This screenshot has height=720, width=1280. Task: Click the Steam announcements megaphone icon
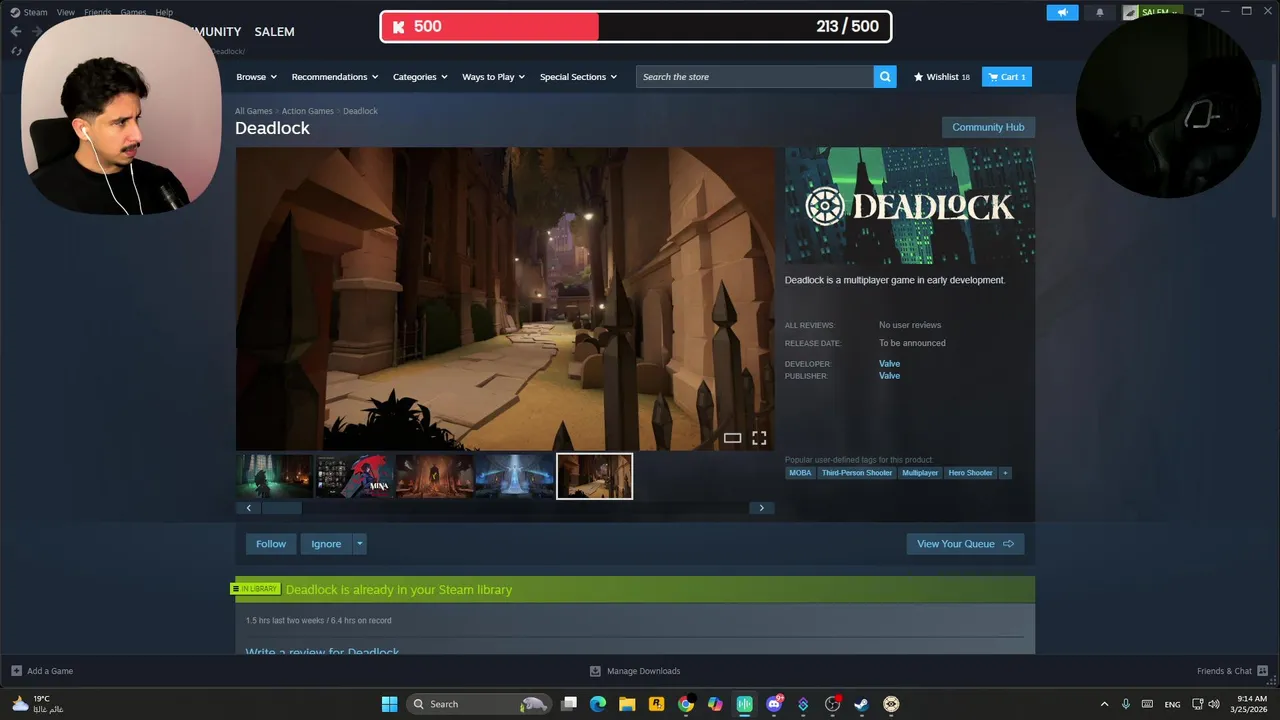[x=1062, y=12]
